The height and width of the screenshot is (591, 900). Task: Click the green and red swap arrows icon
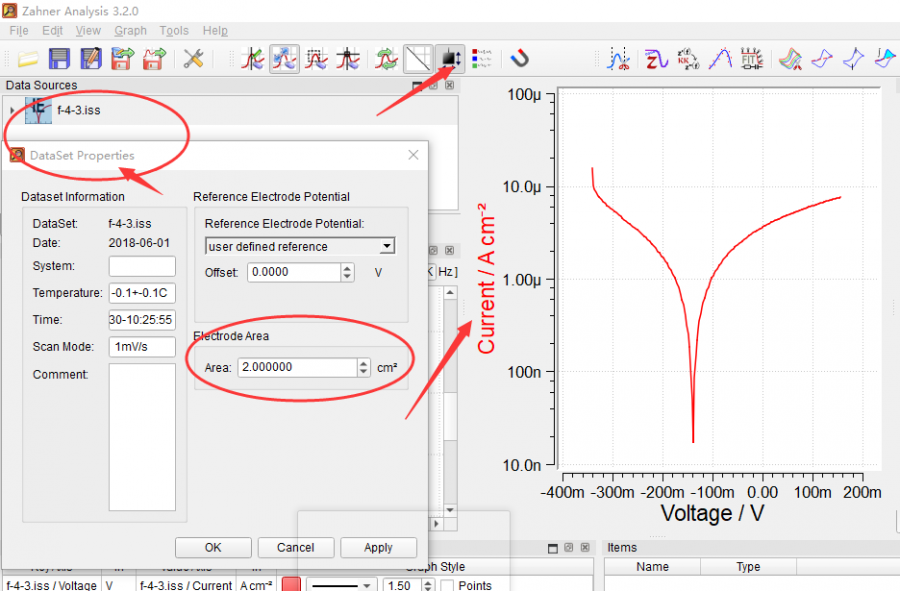386,58
